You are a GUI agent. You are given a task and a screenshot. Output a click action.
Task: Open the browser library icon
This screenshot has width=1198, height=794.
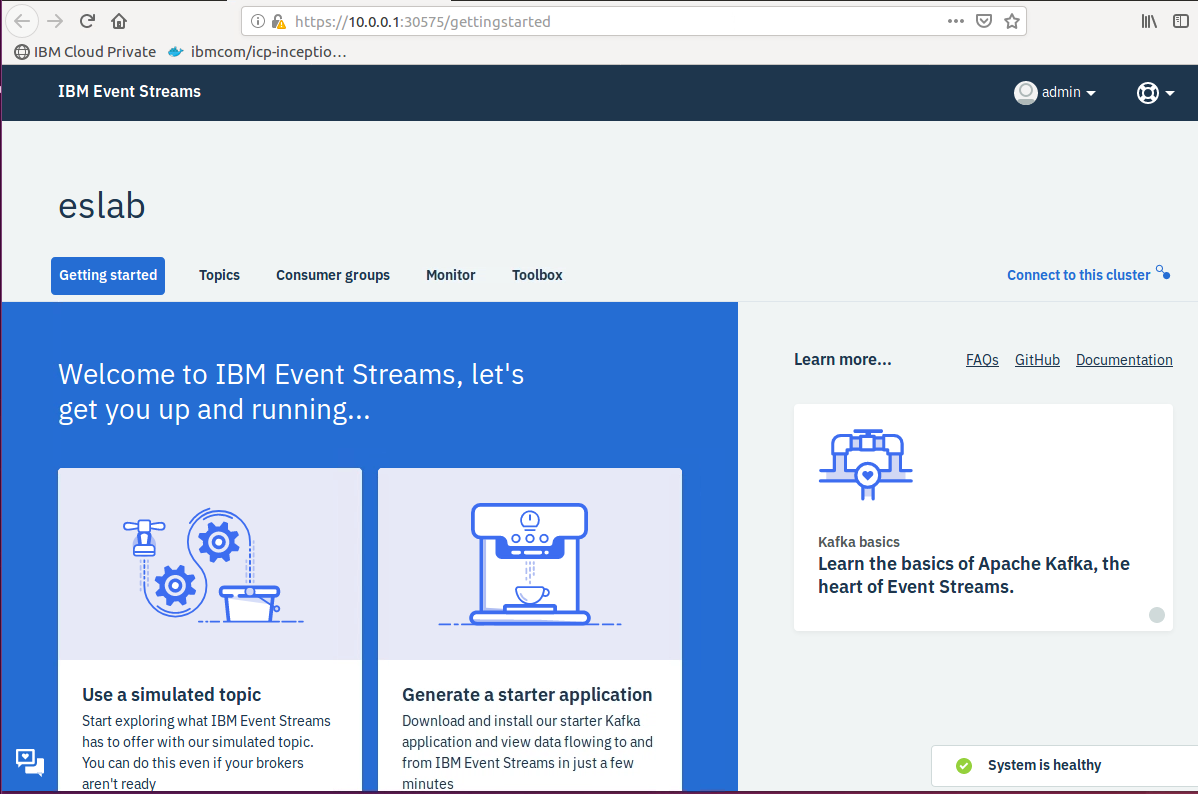click(1149, 21)
